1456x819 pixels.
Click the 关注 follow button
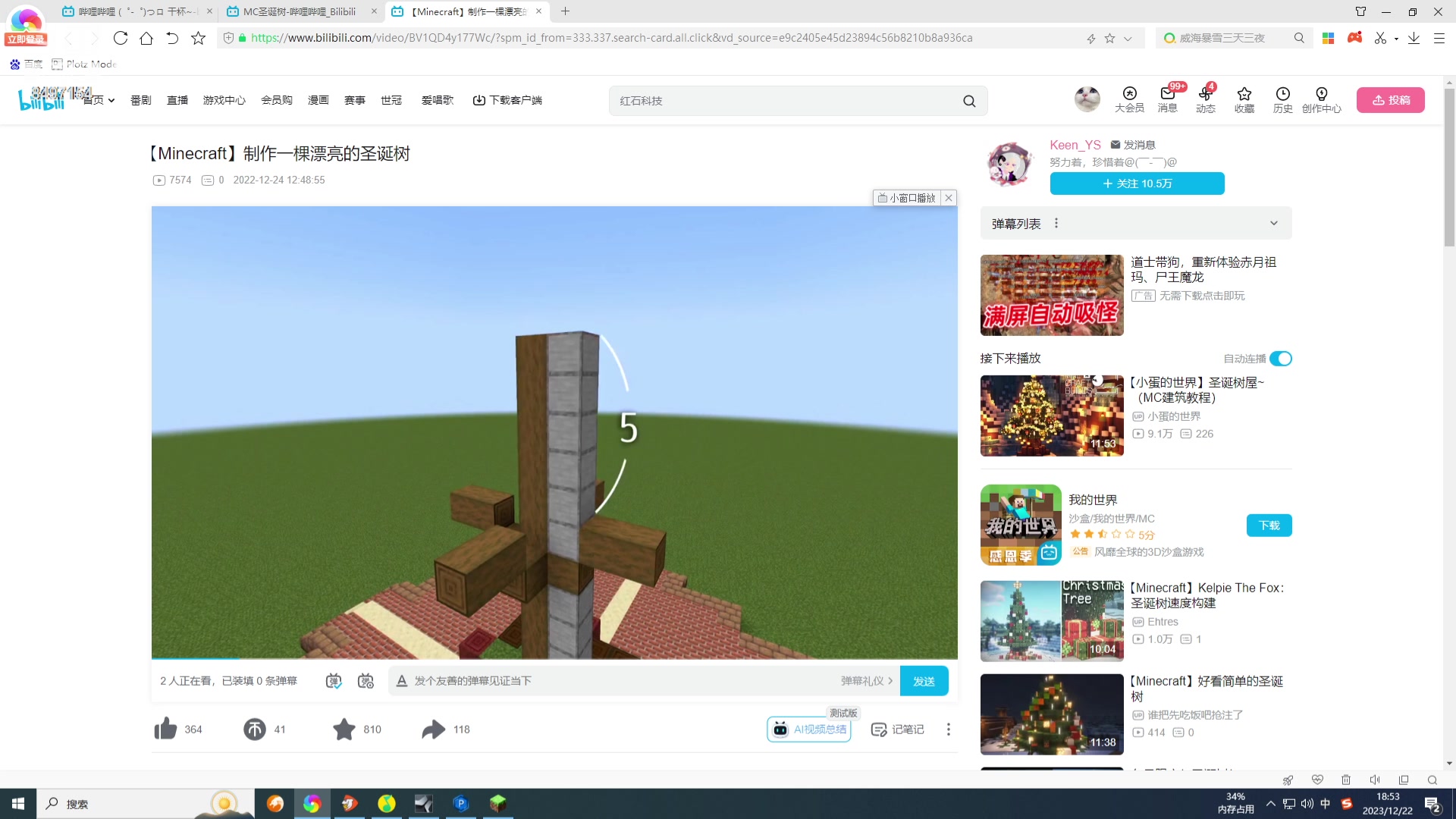(1136, 184)
